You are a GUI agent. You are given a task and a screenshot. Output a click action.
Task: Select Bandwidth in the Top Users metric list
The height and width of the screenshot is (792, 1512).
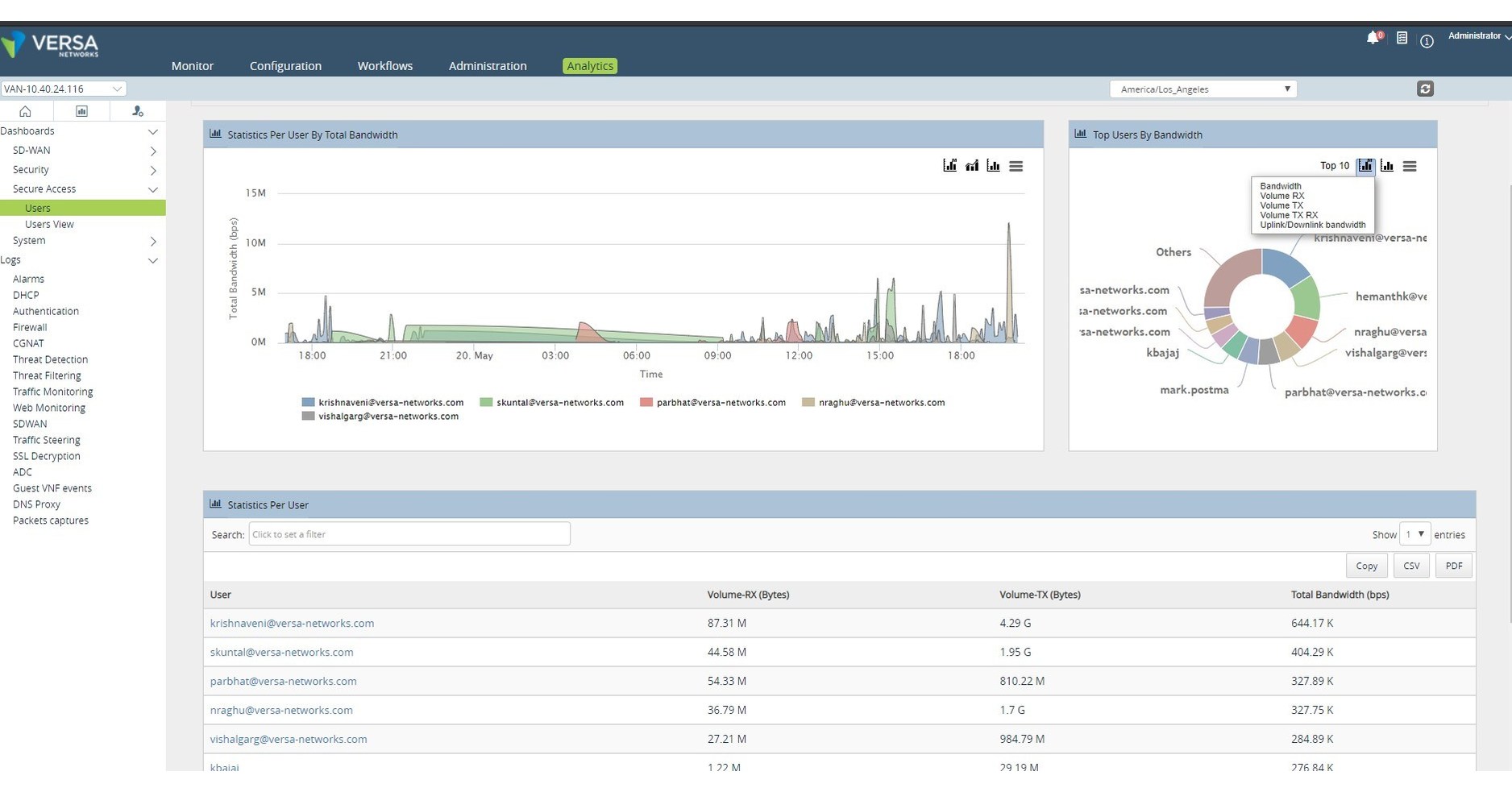point(1281,185)
